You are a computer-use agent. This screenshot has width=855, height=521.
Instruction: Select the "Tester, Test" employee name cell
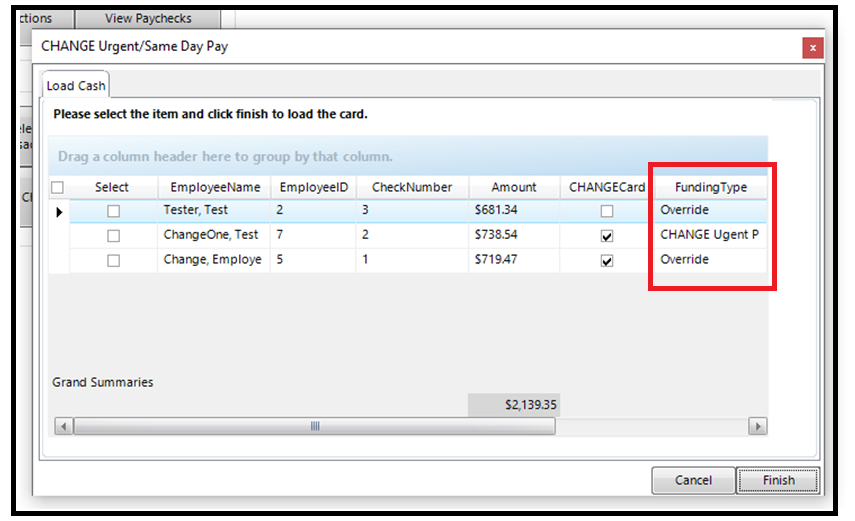click(x=214, y=211)
